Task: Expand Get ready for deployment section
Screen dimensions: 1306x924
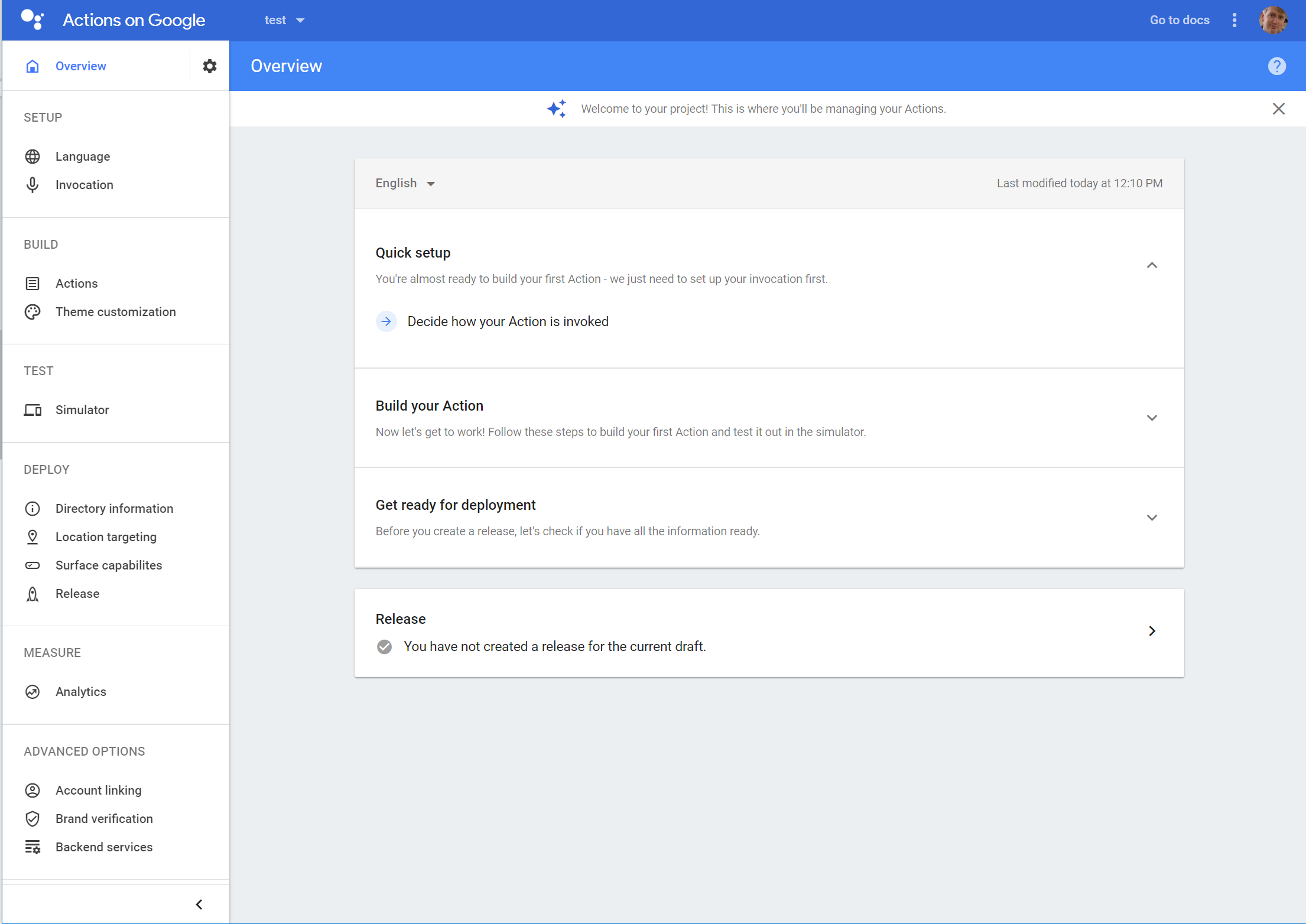Action: 1151,518
